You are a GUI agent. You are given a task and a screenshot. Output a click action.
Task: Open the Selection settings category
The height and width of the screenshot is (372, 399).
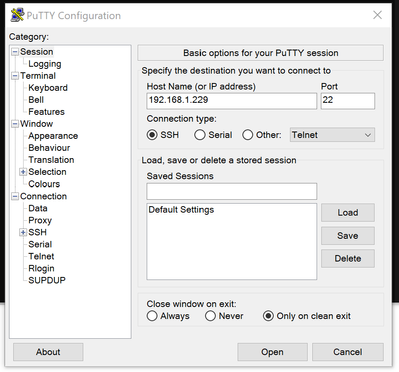47,172
